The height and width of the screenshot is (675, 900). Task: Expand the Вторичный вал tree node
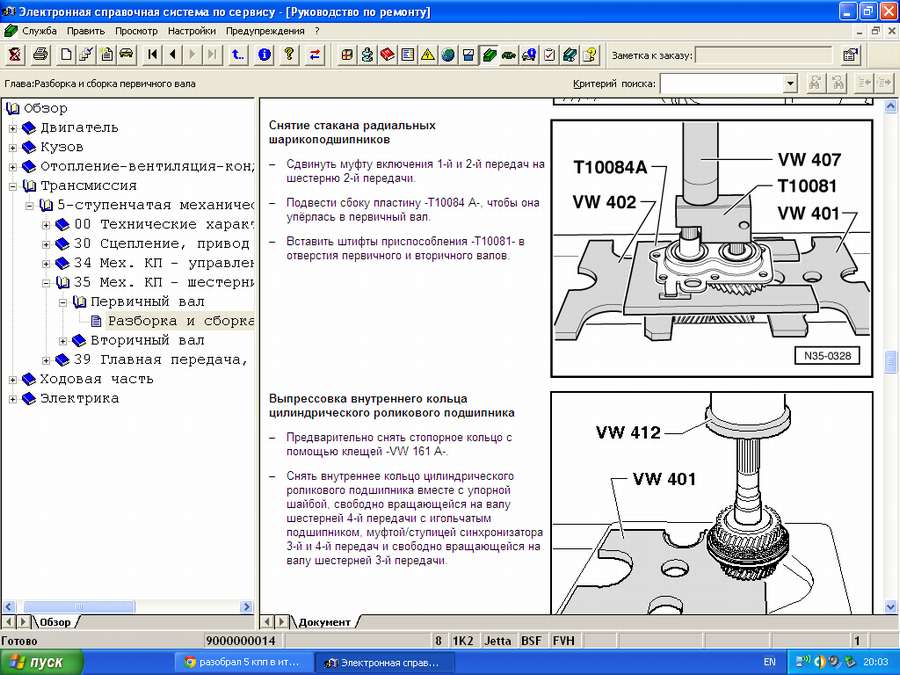coord(63,341)
